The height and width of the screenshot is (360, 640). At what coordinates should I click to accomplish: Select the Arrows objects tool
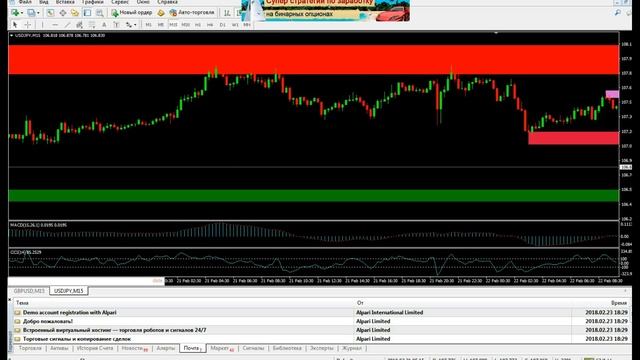(129, 25)
